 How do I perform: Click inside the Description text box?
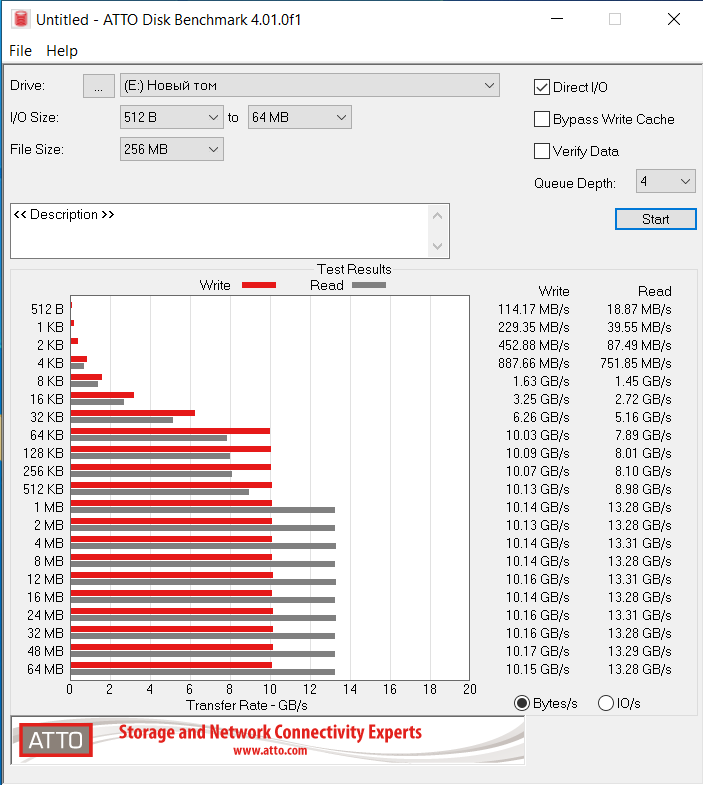click(219, 231)
